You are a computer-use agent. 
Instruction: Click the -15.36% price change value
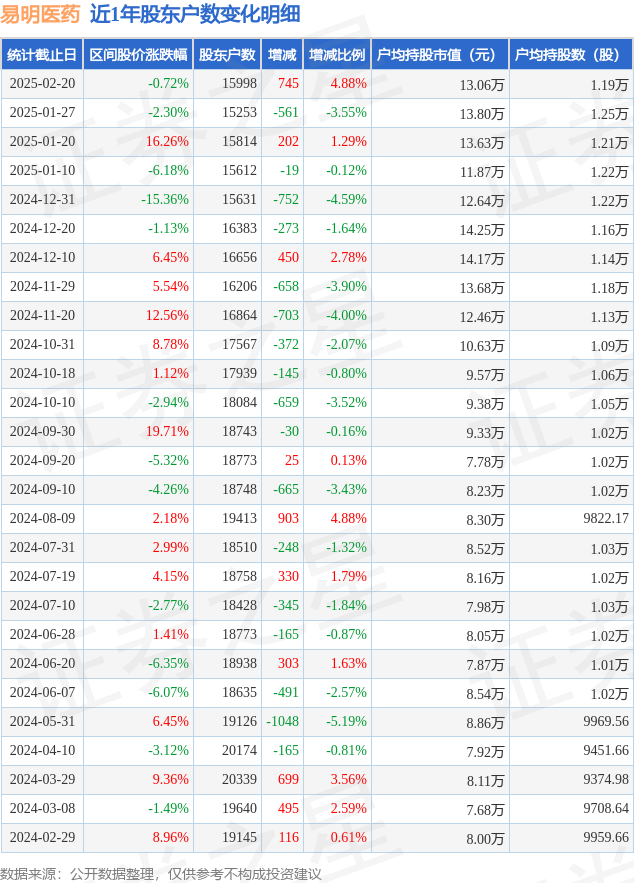tap(163, 200)
